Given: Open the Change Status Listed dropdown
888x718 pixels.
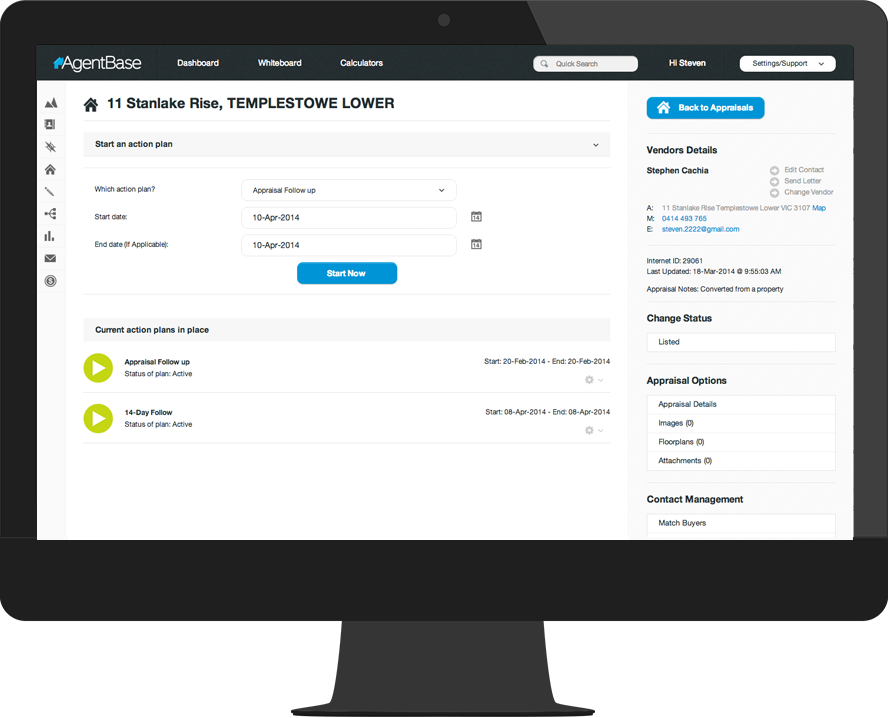Looking at the screenshot, I should pyautogui.click(x=741, y=342).
